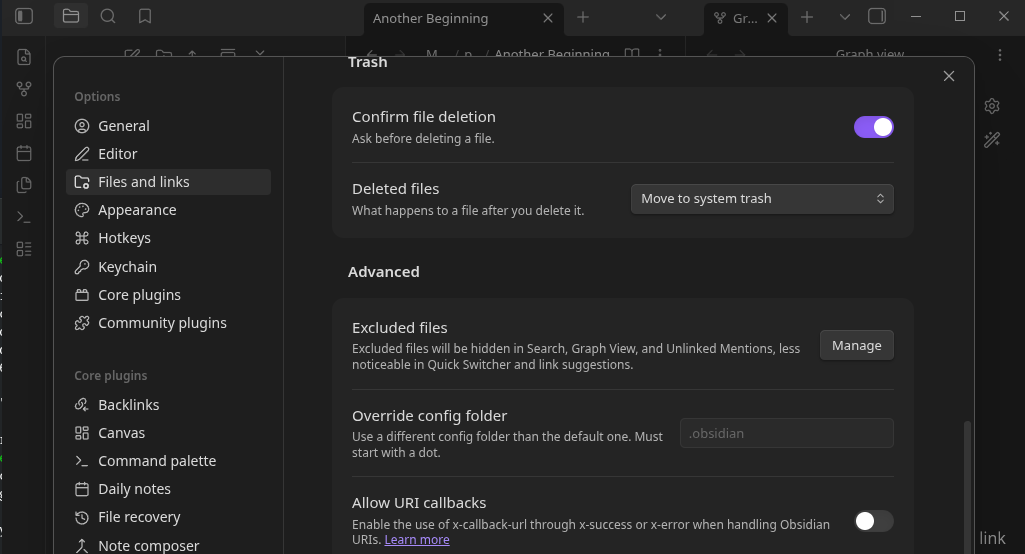Open graph view from the left ribbon

pos(24,89)
